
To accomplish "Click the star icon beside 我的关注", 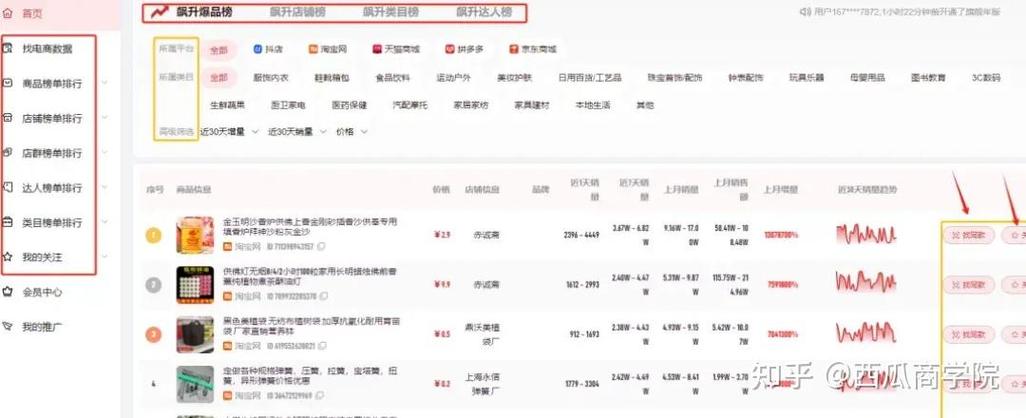I will click(x=7, y=257).
